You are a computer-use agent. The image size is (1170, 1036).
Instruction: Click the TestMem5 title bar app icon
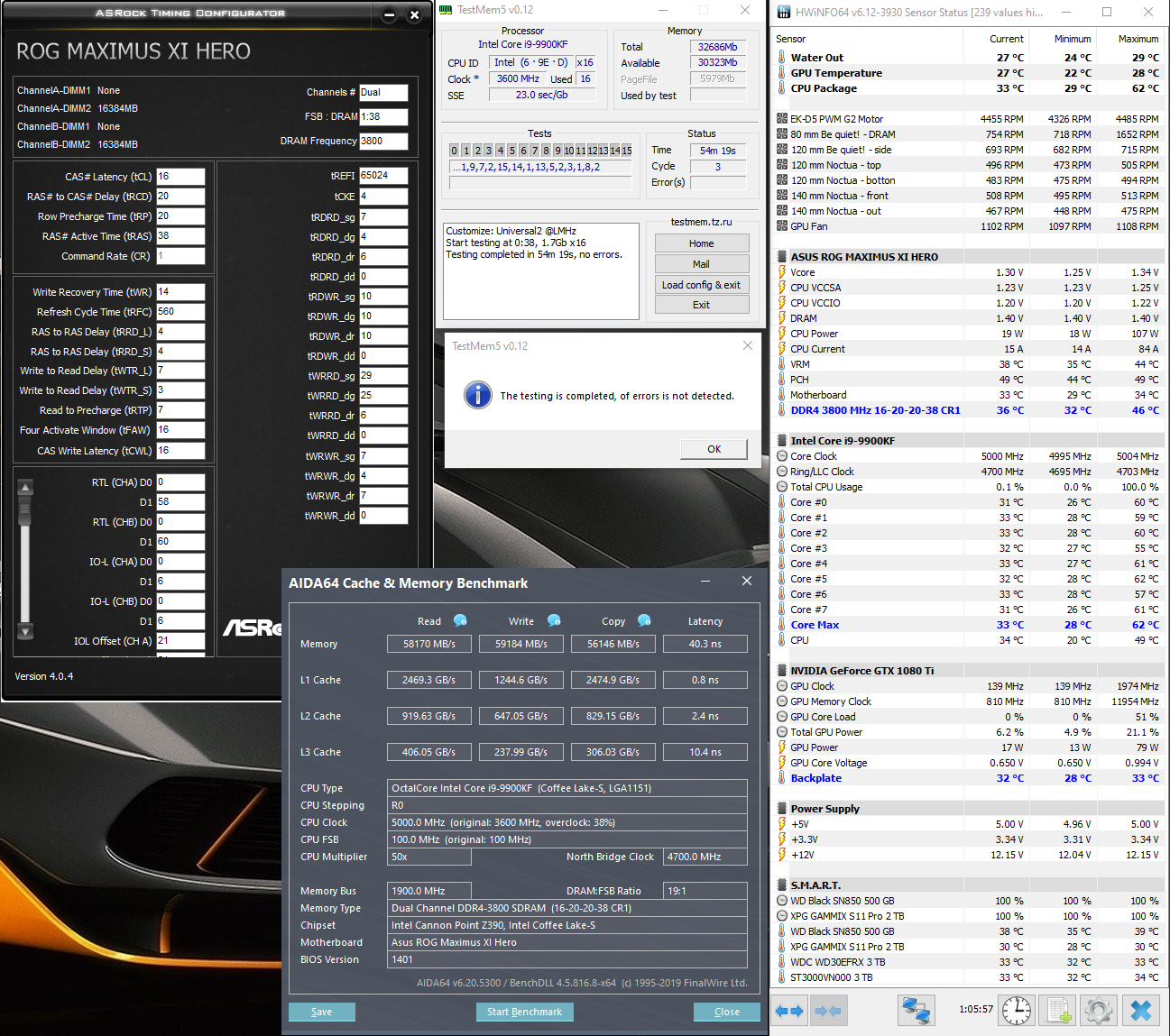(x=446, y=10)
